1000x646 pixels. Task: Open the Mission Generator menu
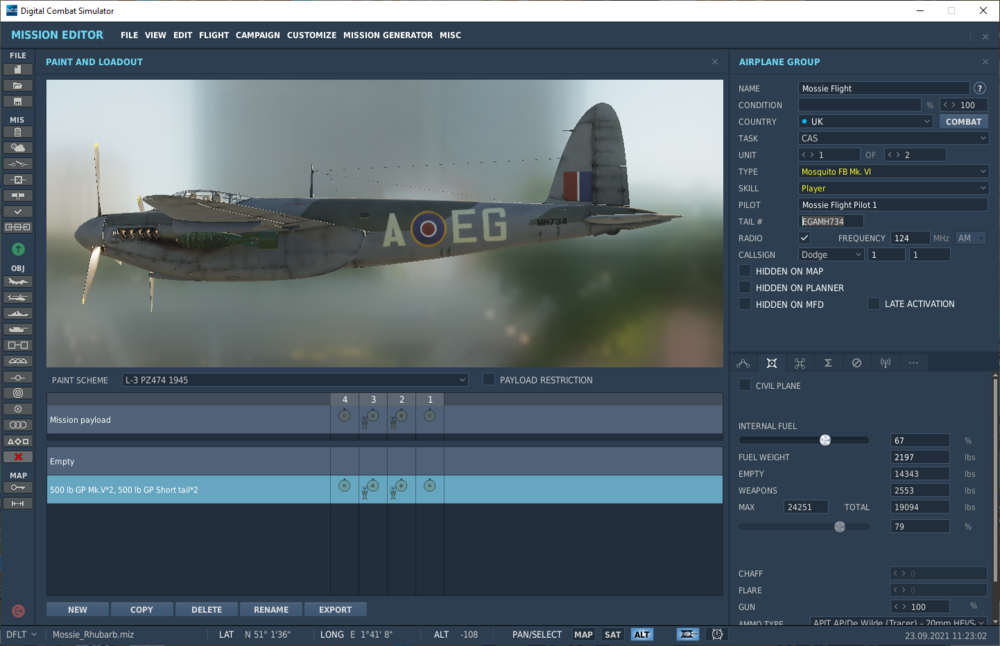coord(388,35)
